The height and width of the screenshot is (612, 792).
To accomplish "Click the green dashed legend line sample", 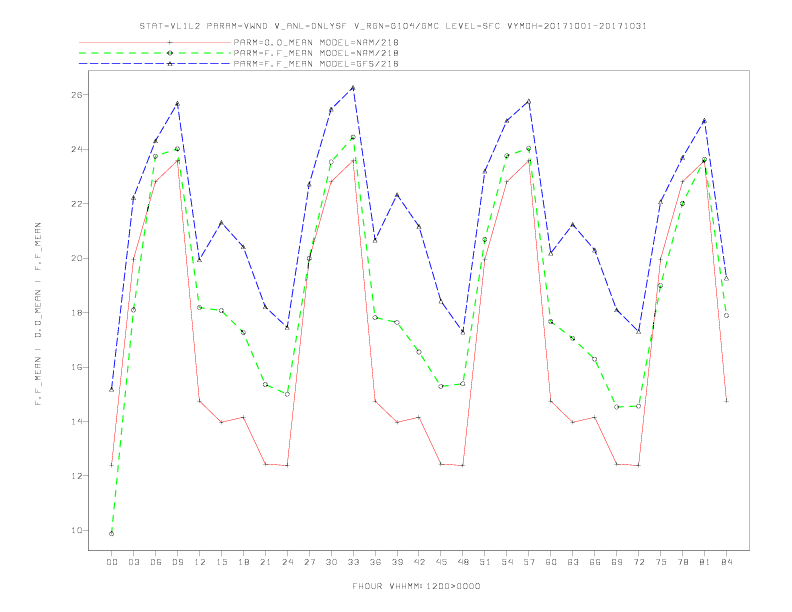I will 155,53.
